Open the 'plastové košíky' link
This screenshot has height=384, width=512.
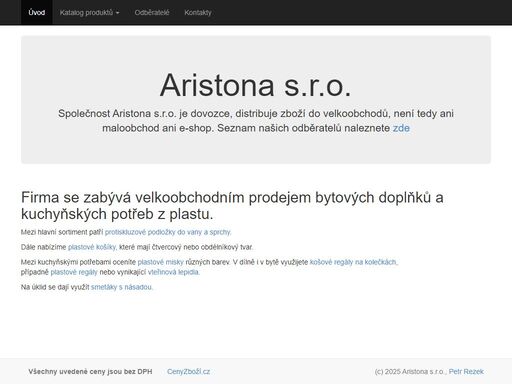pos(92,247)
